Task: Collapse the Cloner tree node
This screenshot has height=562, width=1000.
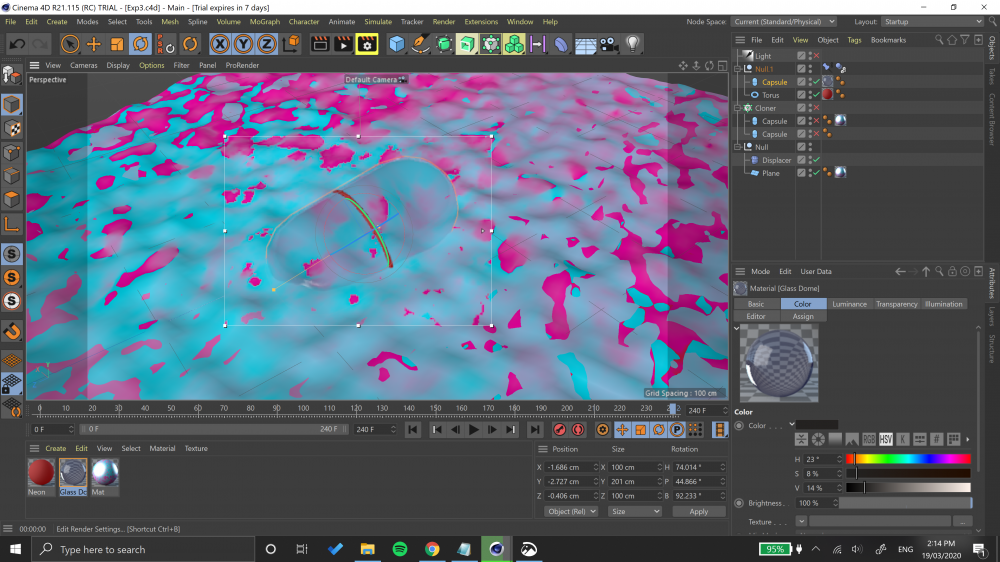Action: (x=738, y=108)
